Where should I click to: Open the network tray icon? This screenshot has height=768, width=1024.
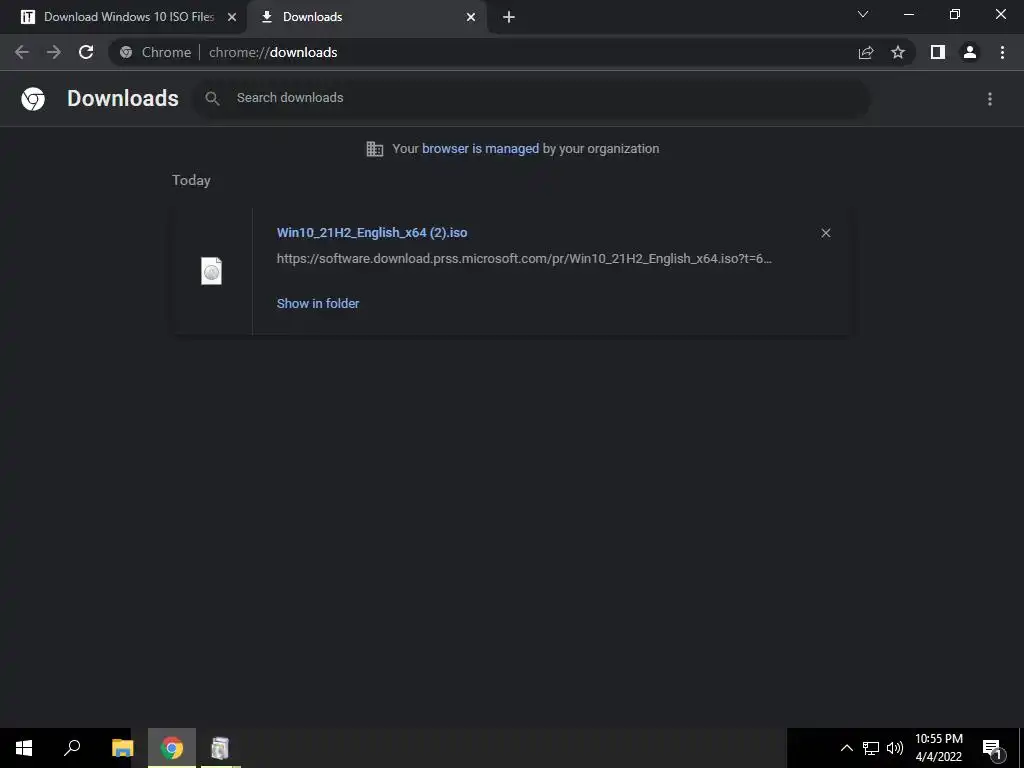(871, 748)
